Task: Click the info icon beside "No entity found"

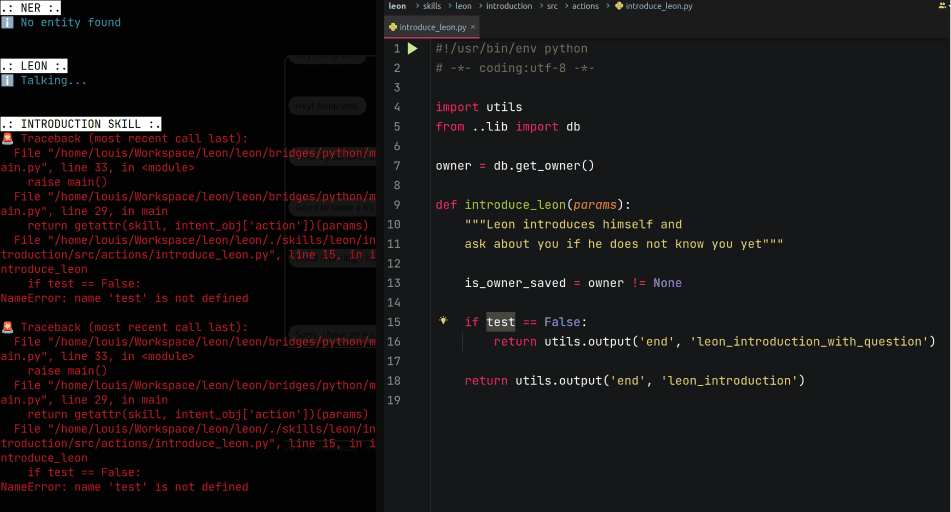Action: point(7,22)
